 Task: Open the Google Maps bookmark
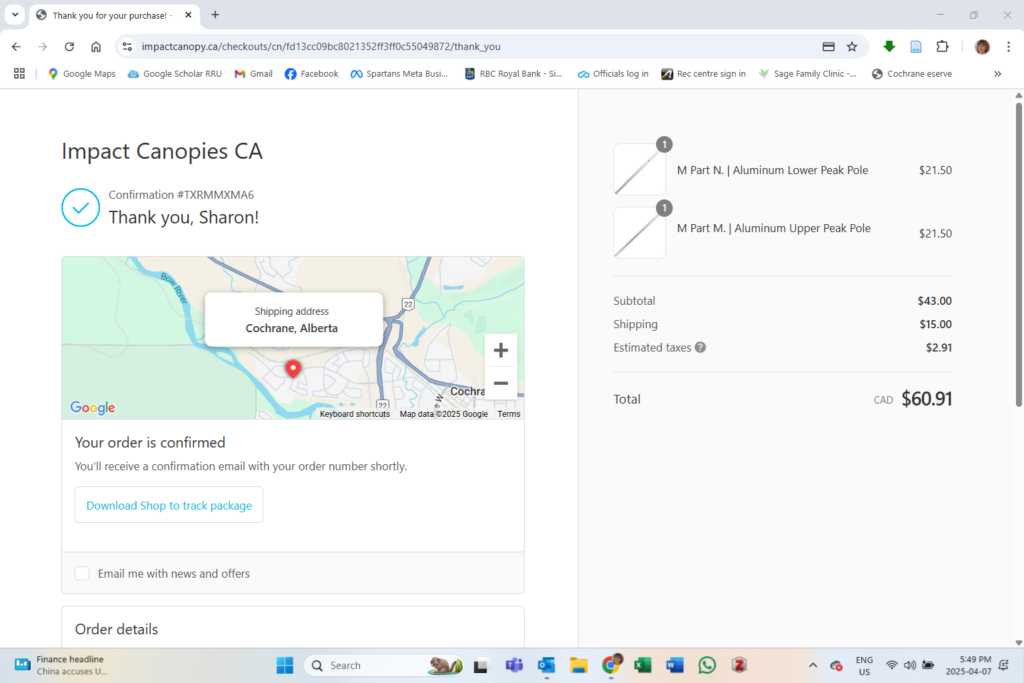coord(82,74)
